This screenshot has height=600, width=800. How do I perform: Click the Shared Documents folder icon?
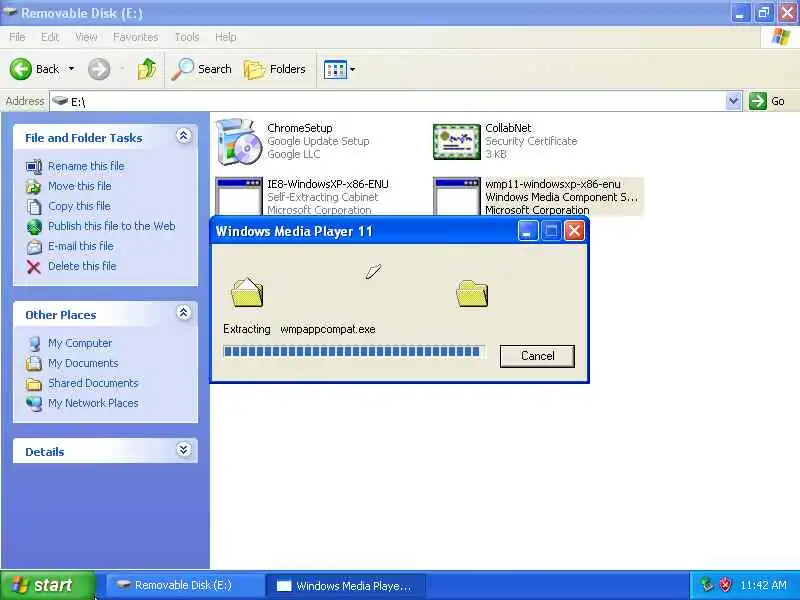(34, 384)
